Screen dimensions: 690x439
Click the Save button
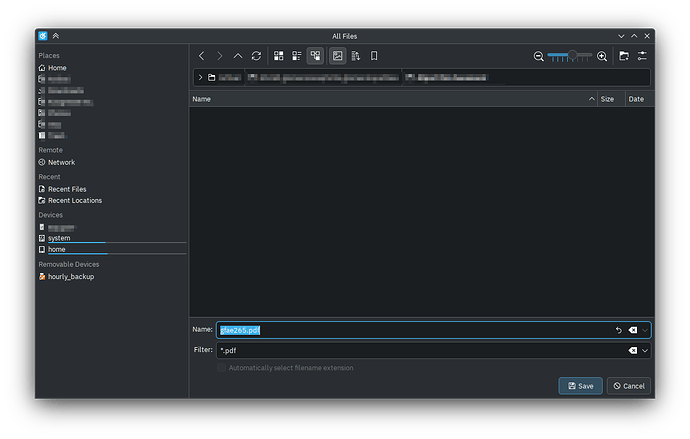point(580,386)
